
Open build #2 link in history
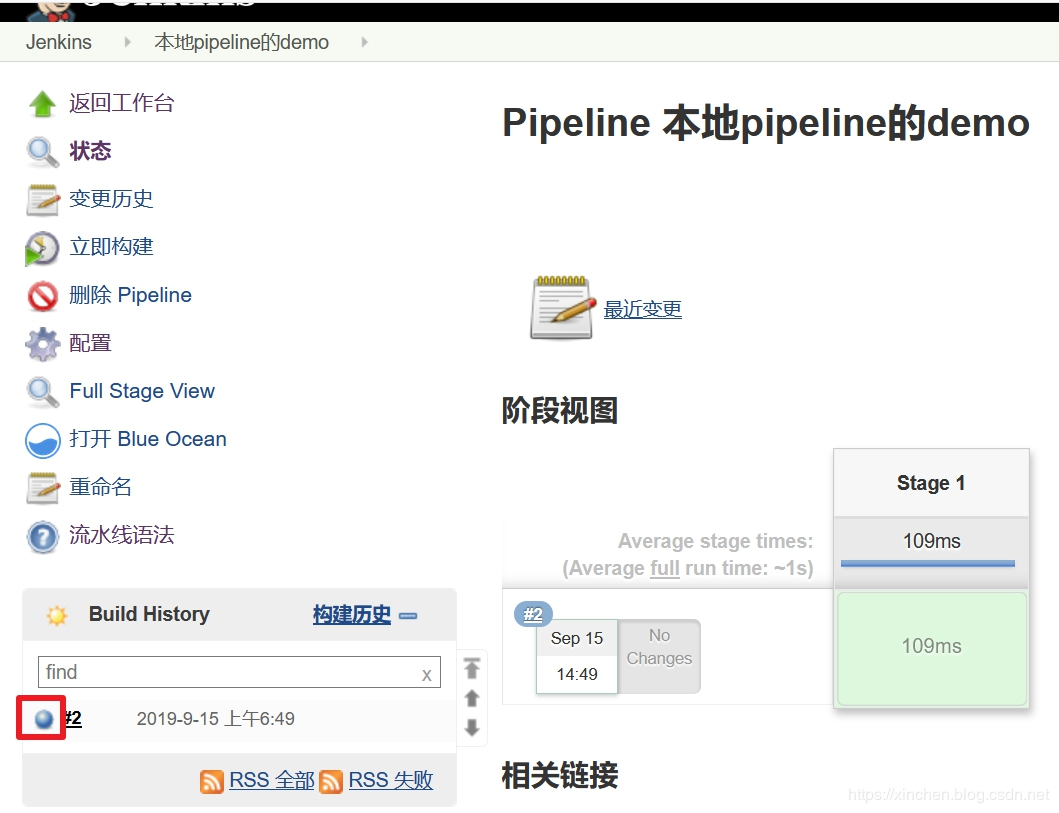point(73,718)
